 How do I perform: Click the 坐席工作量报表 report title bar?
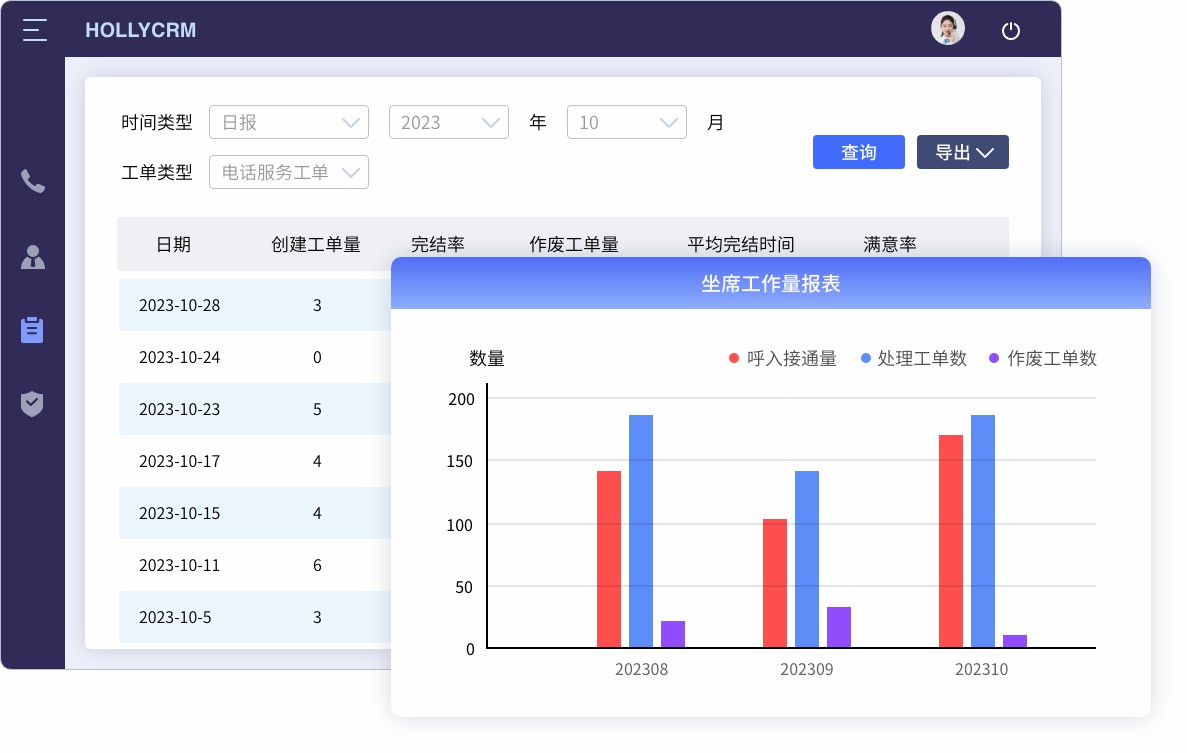(x=770, y=283)
